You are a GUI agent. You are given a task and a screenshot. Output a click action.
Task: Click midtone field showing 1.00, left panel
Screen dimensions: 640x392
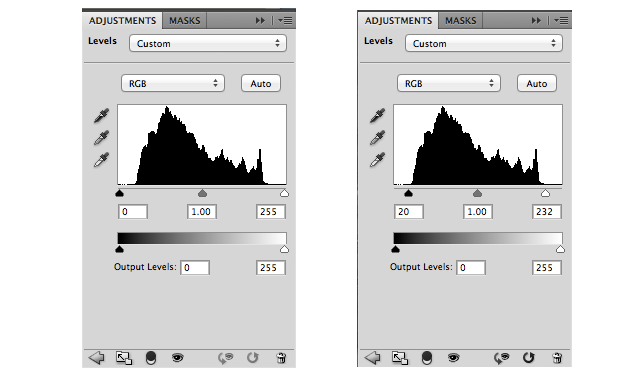click(x=202, y=212)
